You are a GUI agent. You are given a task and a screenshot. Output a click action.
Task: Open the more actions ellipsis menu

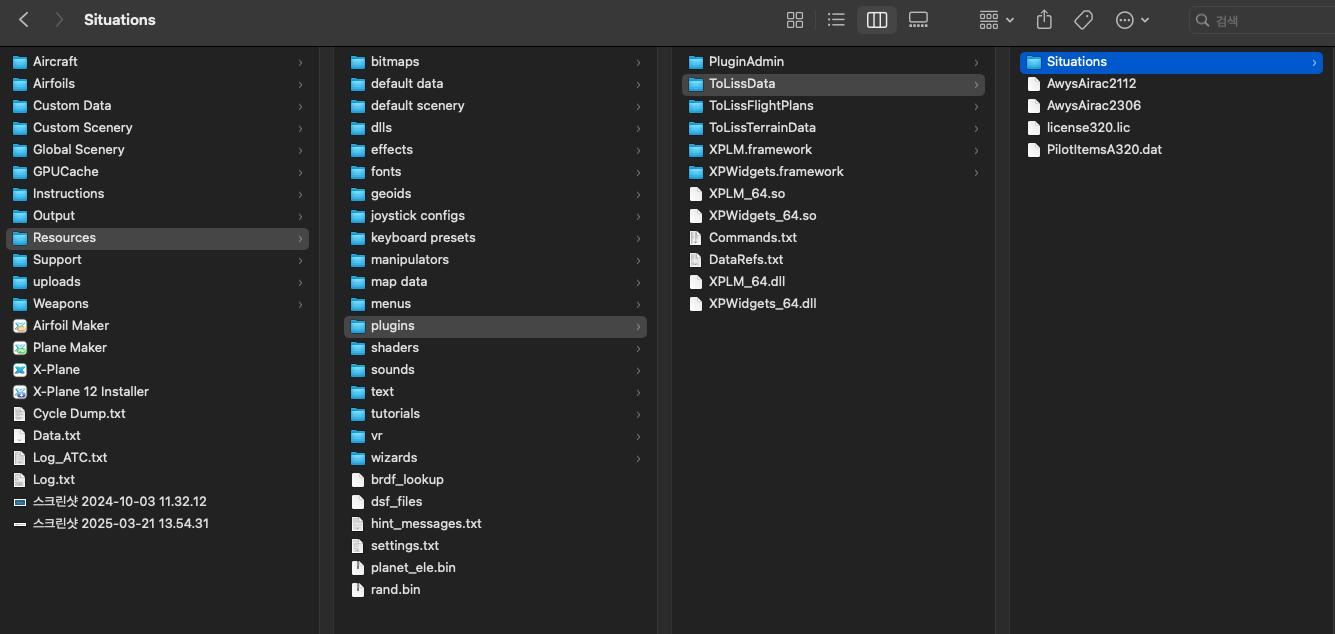pos(1132,20)
